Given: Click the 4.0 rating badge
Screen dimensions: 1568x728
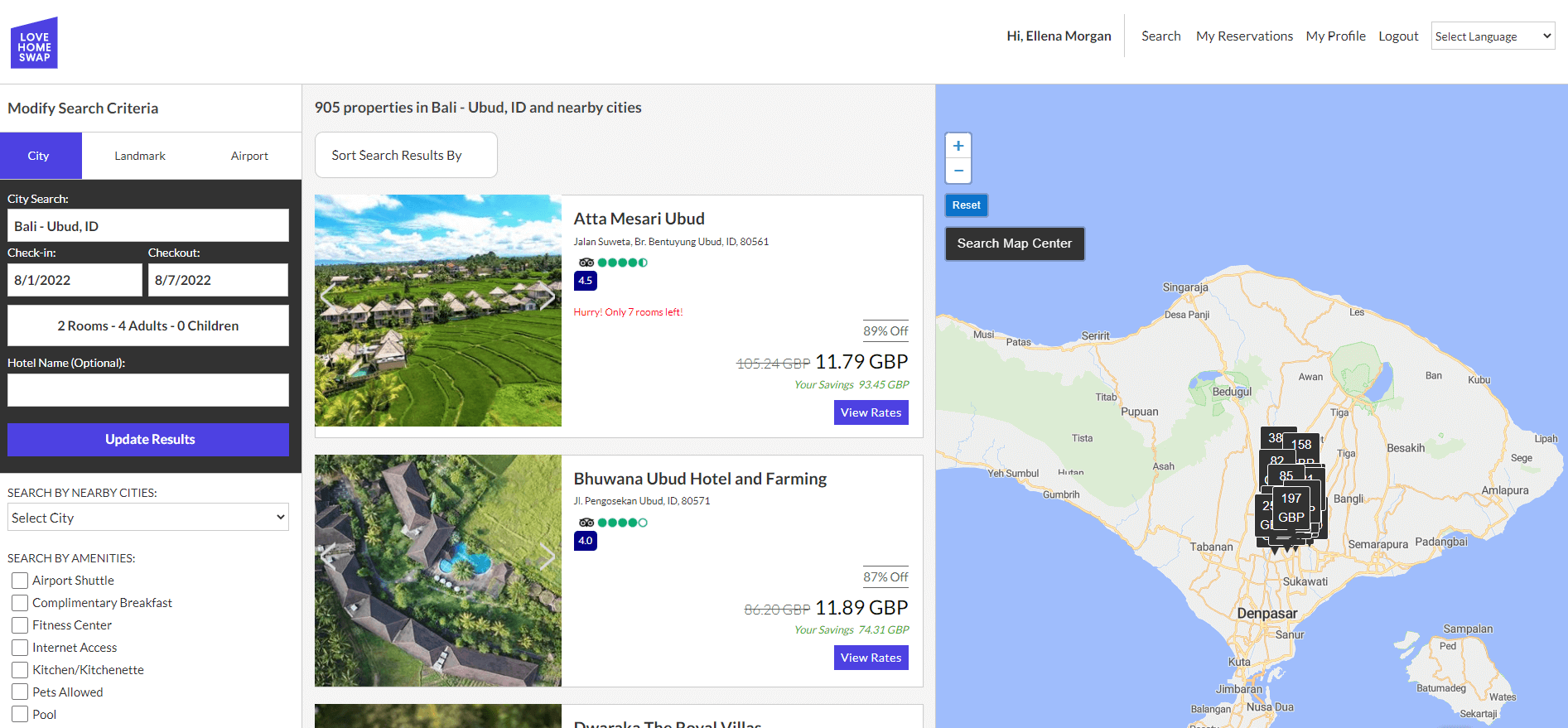Looking at the screenshot, I should 586,541.
